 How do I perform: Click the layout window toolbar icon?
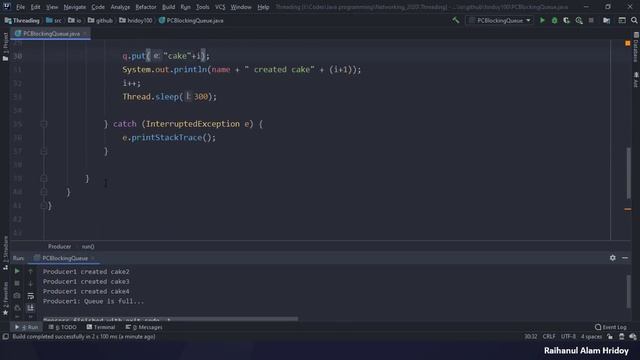[622, 20]
